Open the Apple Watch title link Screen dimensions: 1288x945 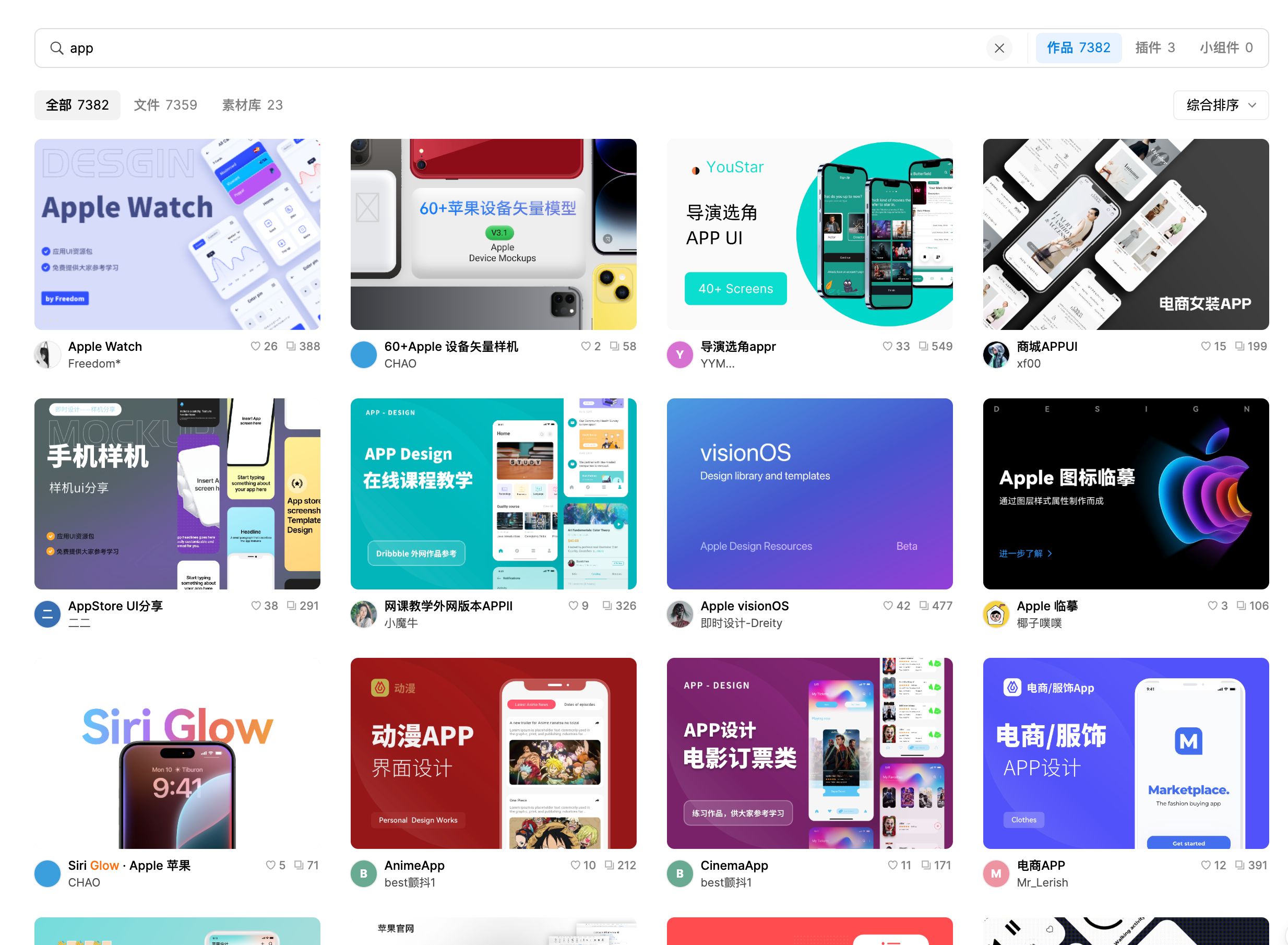pos(105,346)
